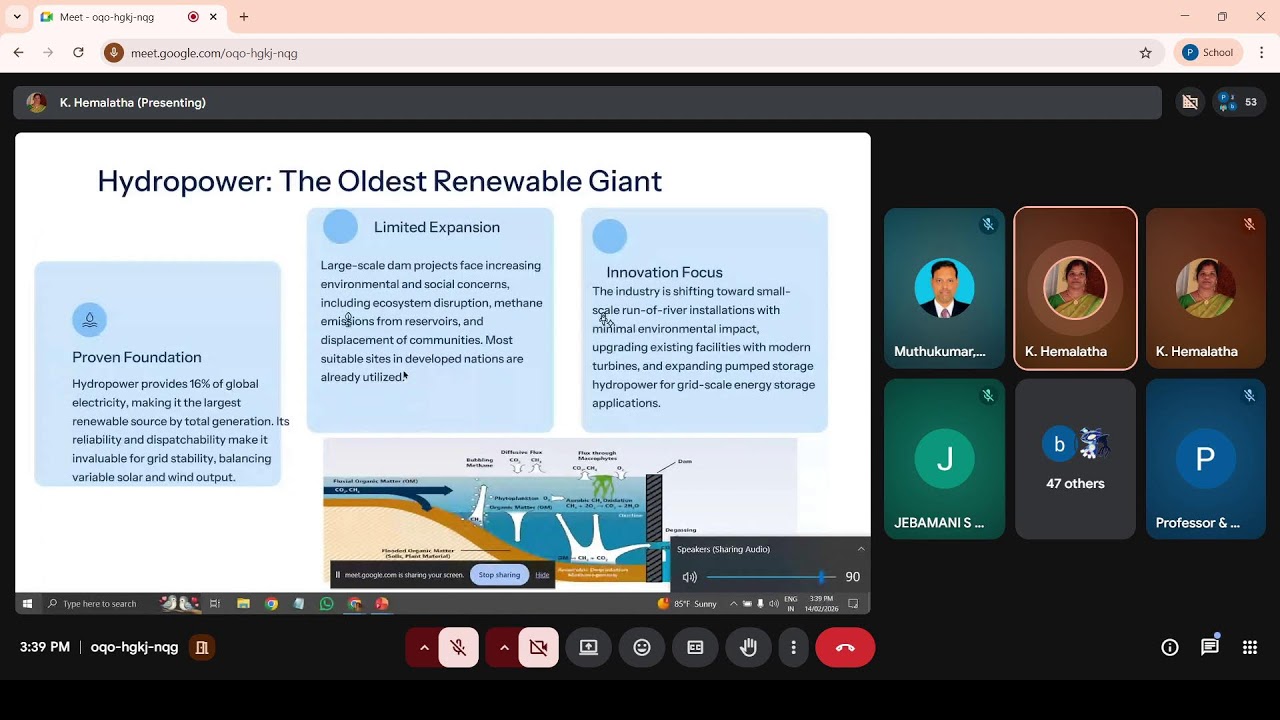Open the send reaction emoji button
Image resolution: width=1280 pixels, height=720 pixels.
click(x=642, y=648)
